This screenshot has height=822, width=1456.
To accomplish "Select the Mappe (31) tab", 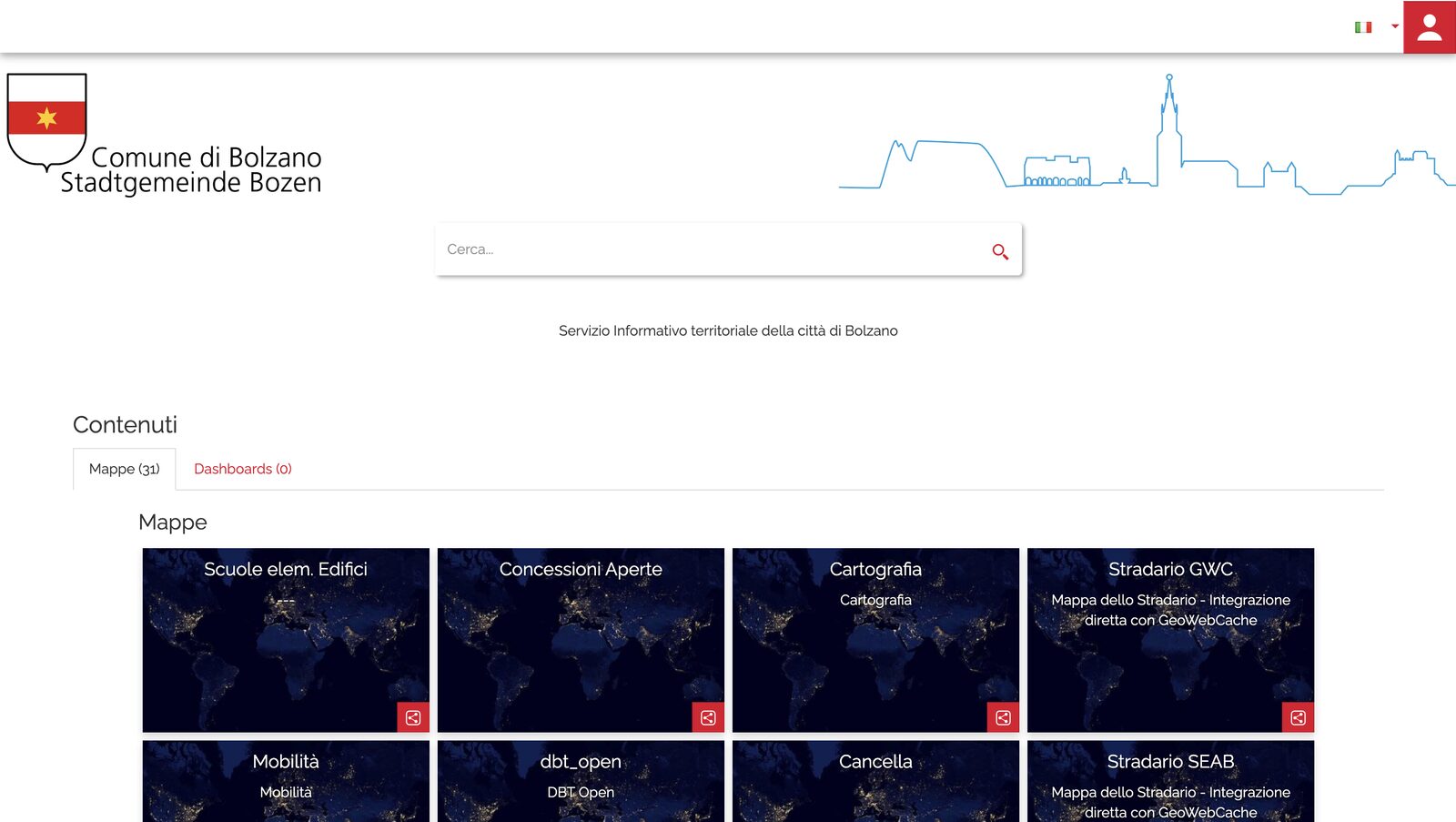I will (125, 469).
